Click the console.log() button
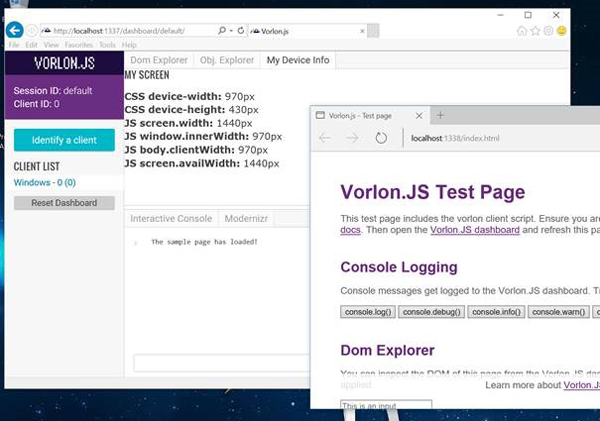Viewport: 600px width, 421px height. pos(368,312)
